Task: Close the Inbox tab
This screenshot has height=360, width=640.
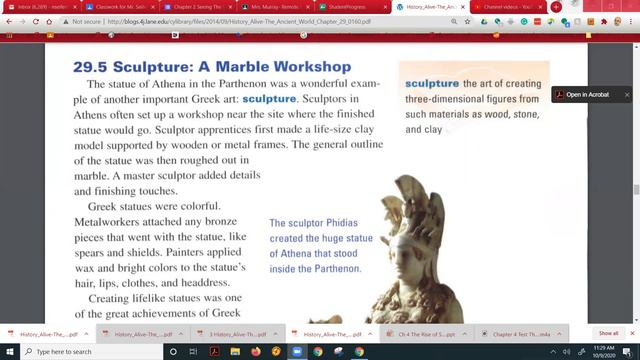Action: tap(75, 7)
